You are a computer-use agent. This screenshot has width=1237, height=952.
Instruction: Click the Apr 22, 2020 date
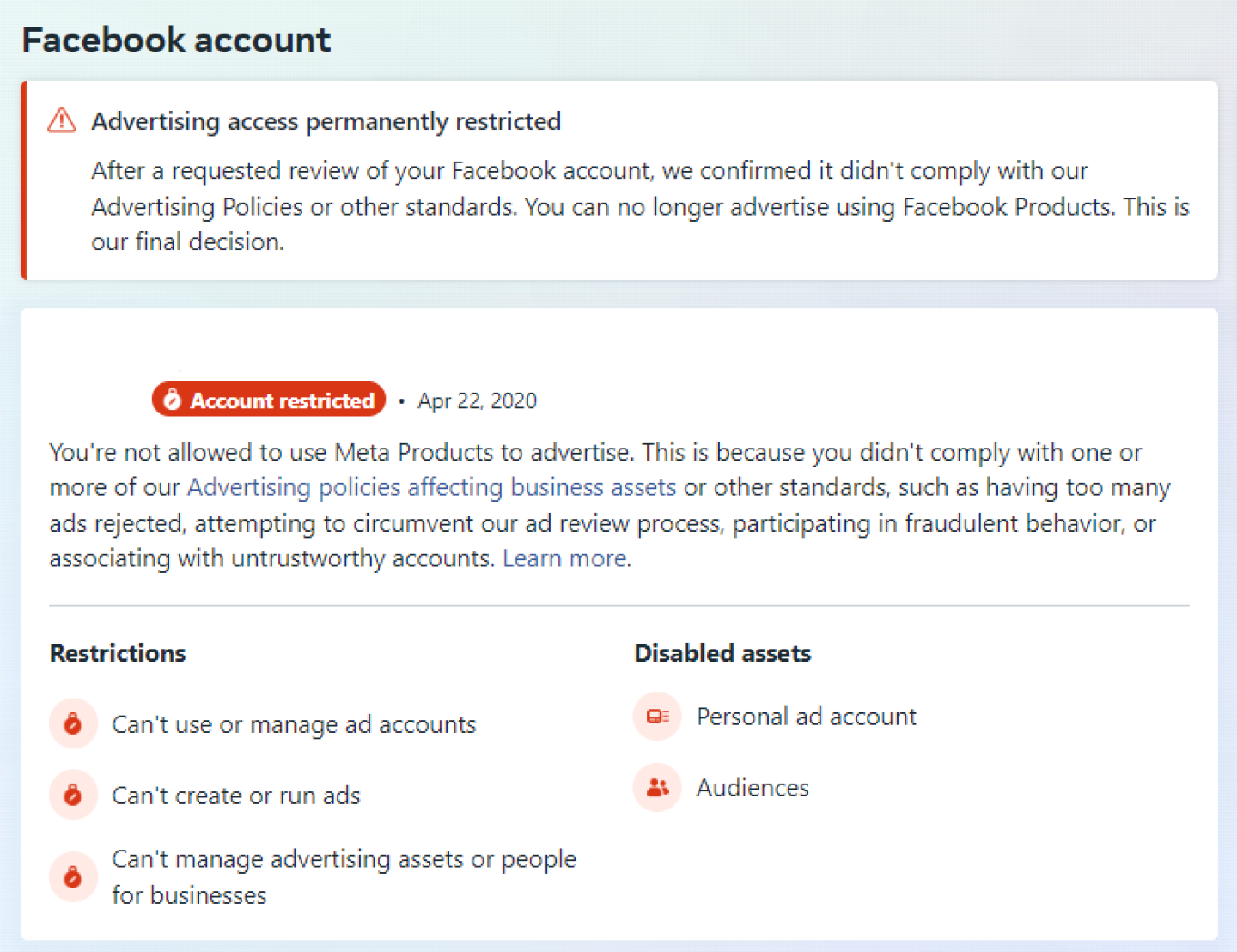tap(477, 401)
